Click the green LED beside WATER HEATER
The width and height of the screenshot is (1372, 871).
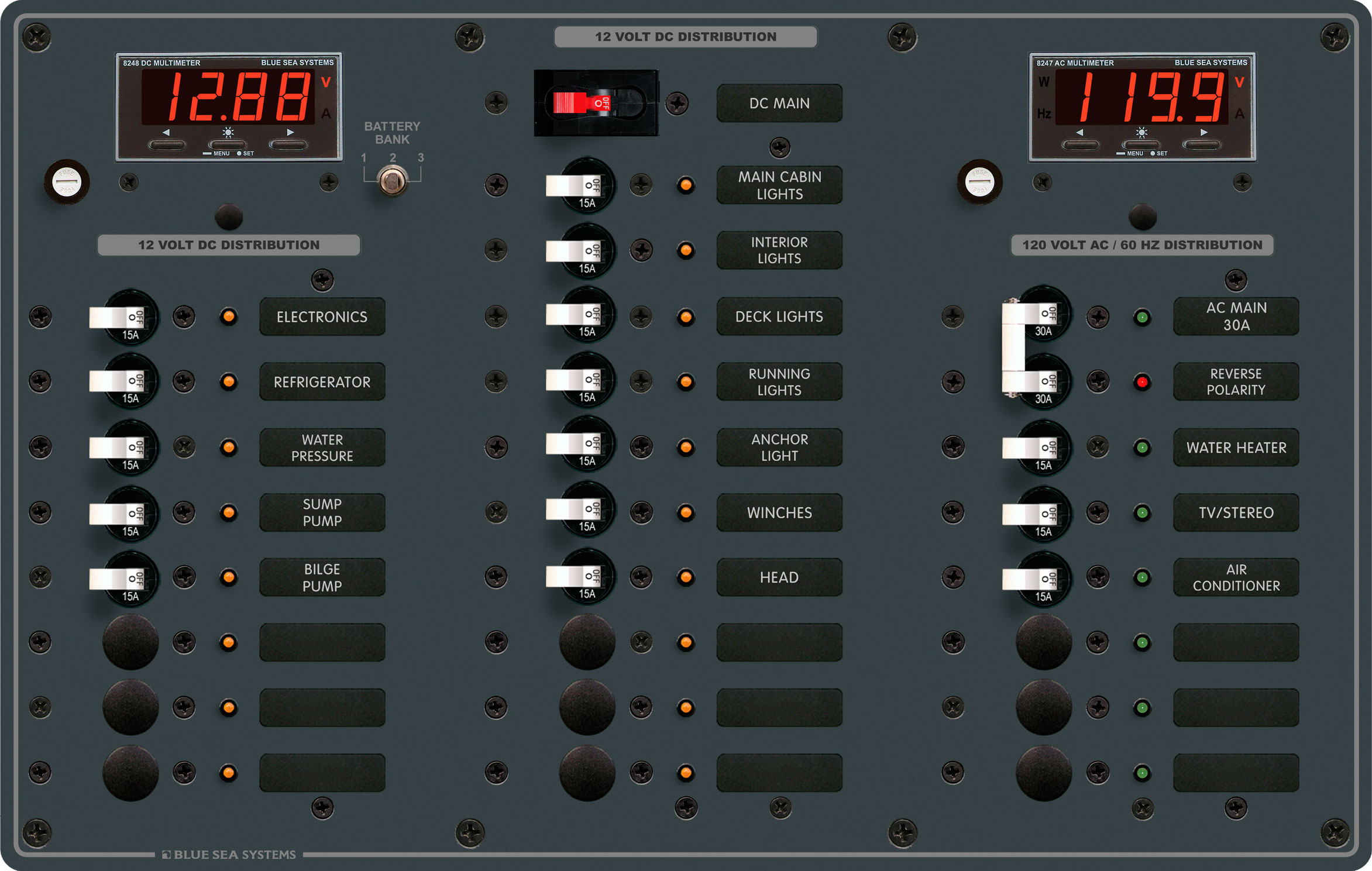point(1141,447)
